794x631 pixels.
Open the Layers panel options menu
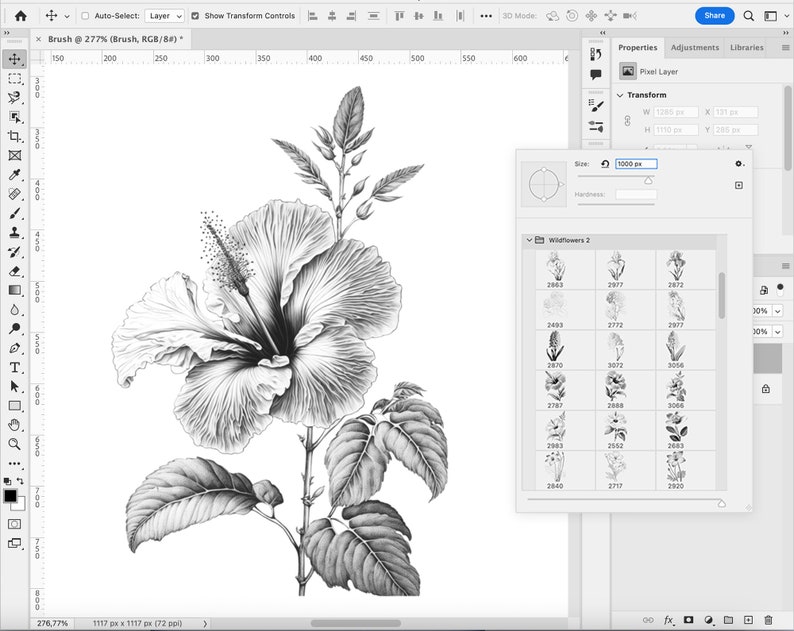[x=785, y=266]
